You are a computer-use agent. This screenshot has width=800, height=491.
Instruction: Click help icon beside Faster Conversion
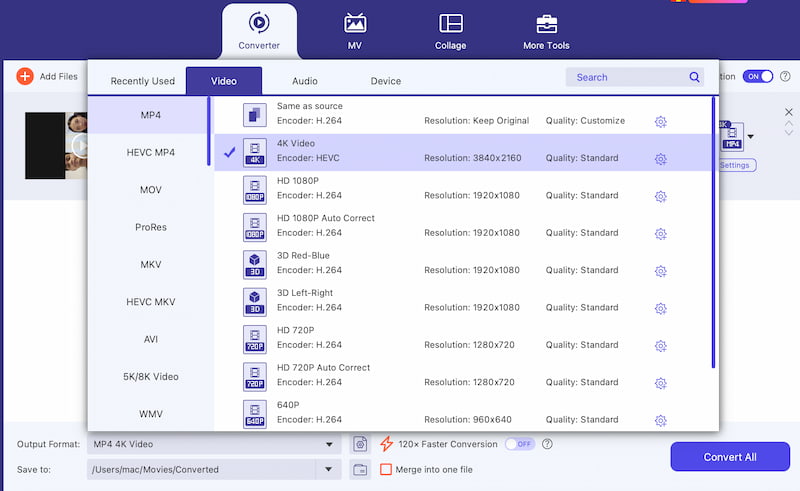547,444
